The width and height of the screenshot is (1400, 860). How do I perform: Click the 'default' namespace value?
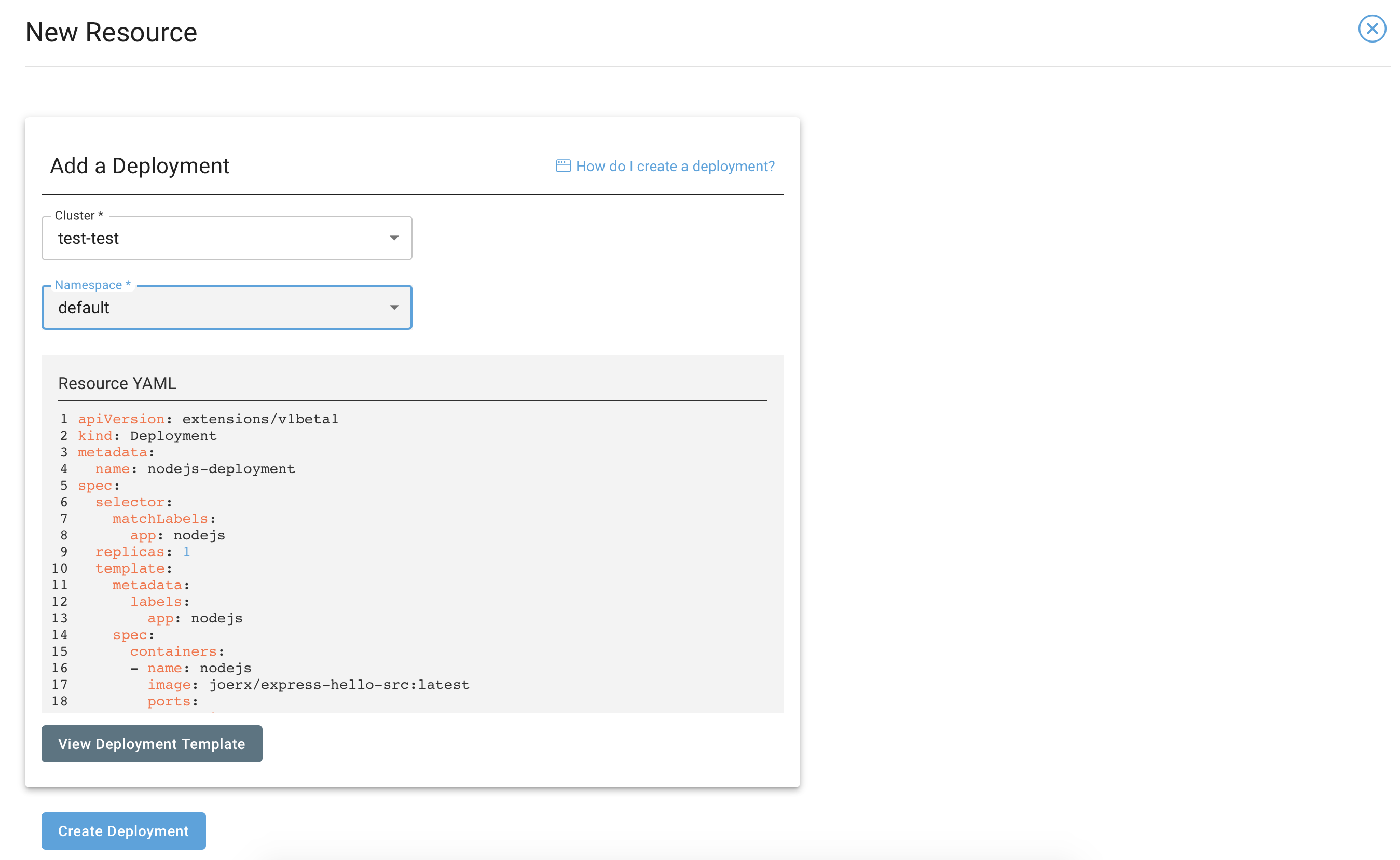click(84, 308)
